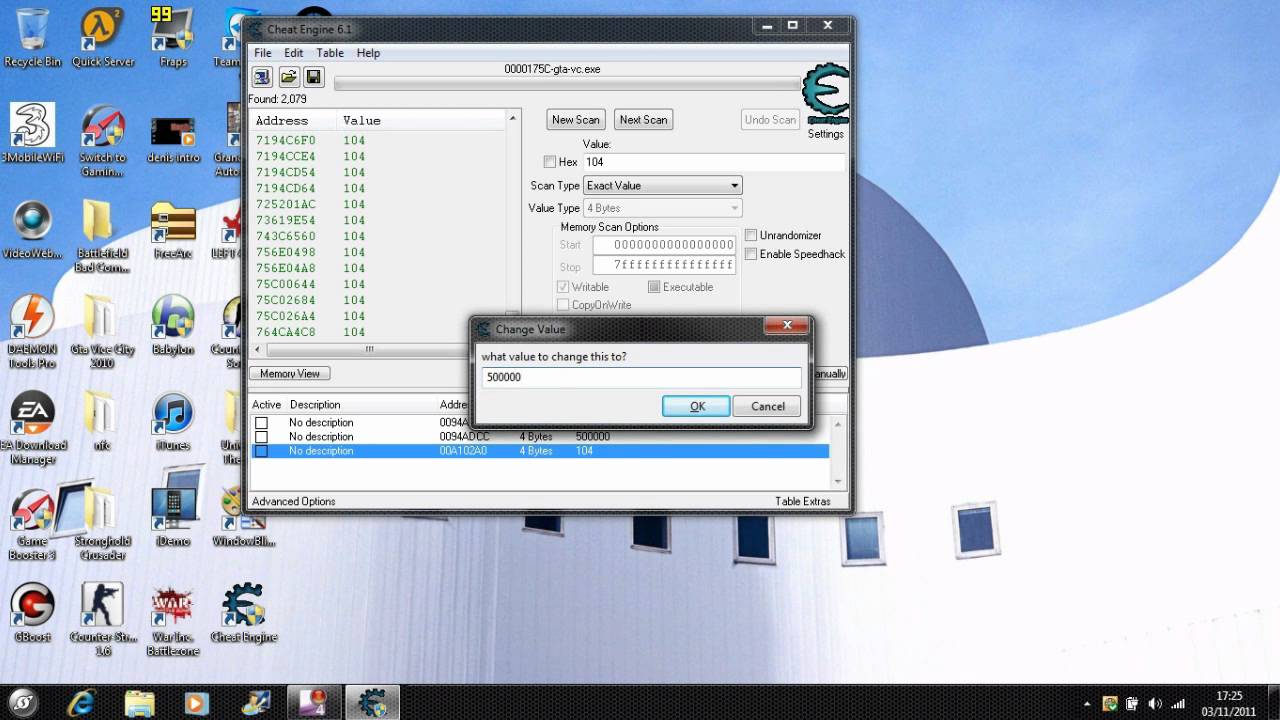Image resolution: width=1280 pixels, height=720 pixels.
Task: Open 3MobileWiFi desktop icon
Action: pos(32,133)
